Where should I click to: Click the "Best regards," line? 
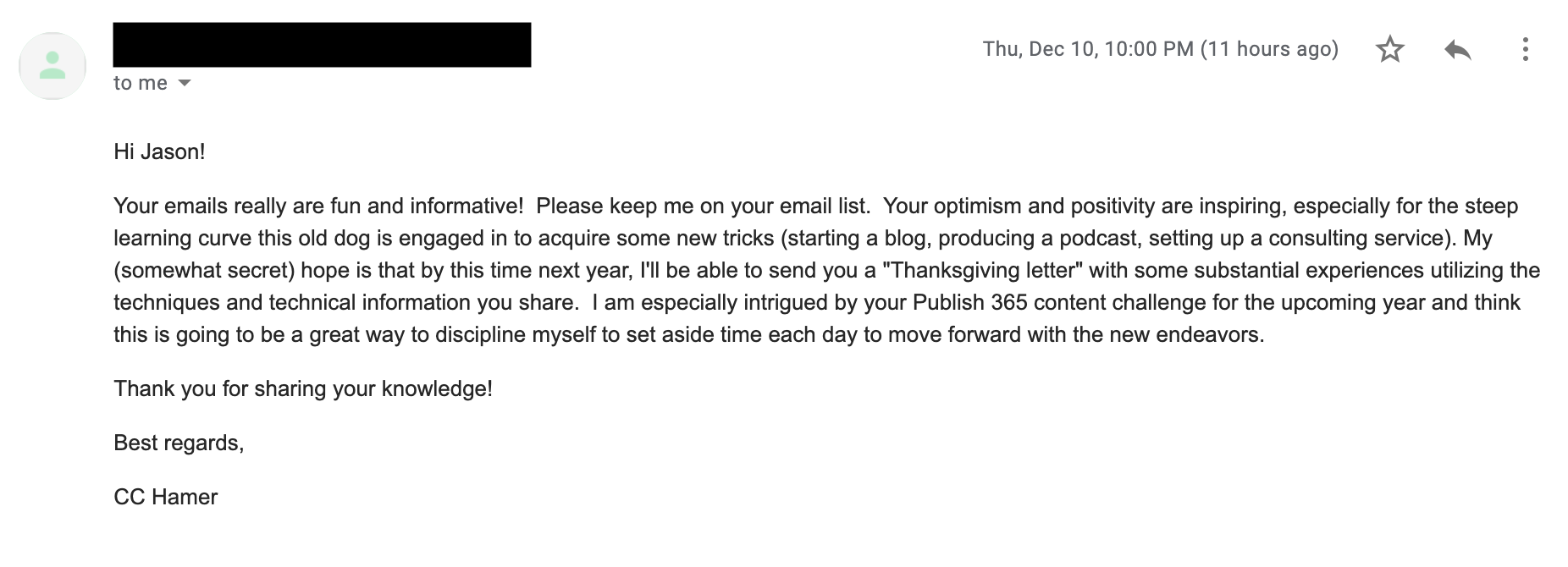pos(179,443)
